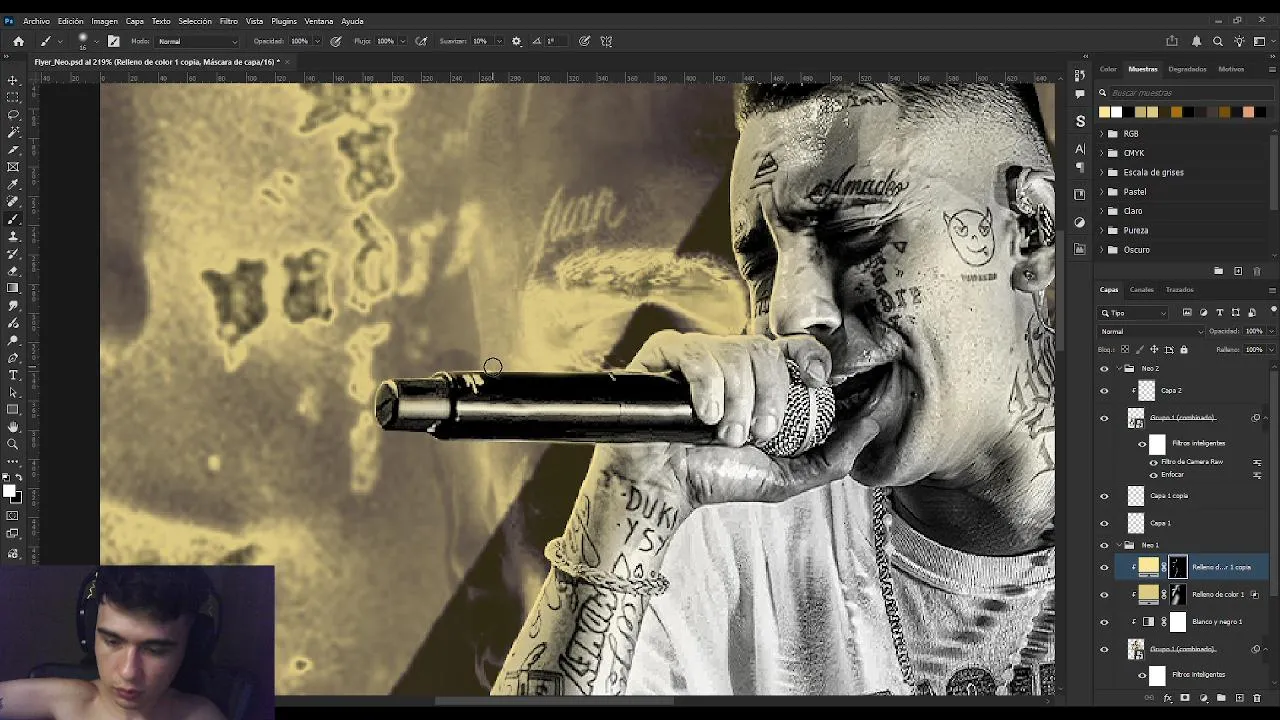Image resolution: width=1280 pixels, height=720 pixels.
Task: Switch to the Color panel tab
Action: [x=1108, y=69]
